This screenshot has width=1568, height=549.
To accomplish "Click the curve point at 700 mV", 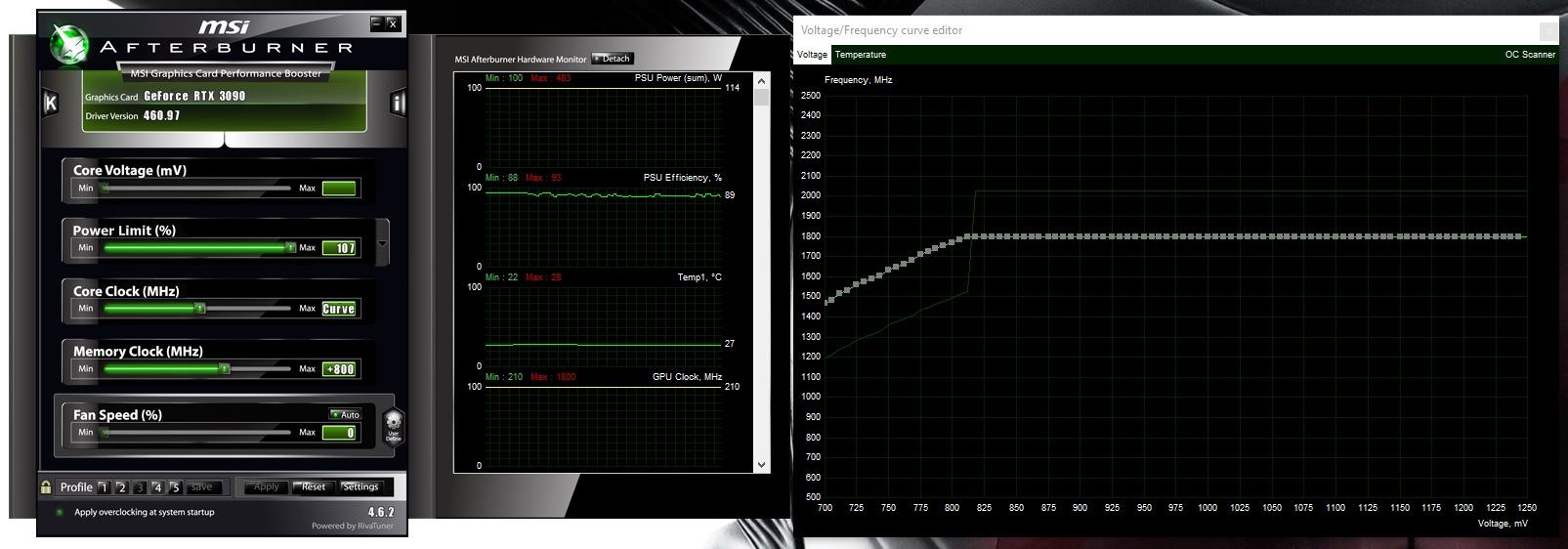I will click(827, 302).
